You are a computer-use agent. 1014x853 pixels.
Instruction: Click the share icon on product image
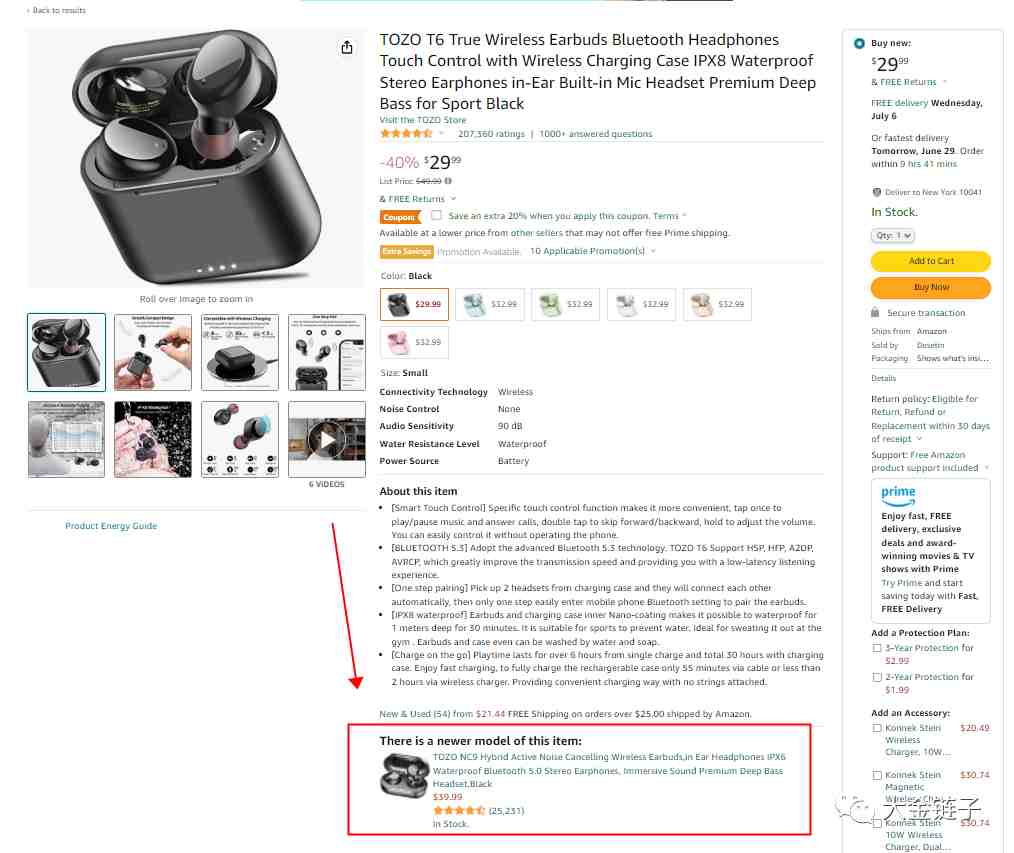347,47
